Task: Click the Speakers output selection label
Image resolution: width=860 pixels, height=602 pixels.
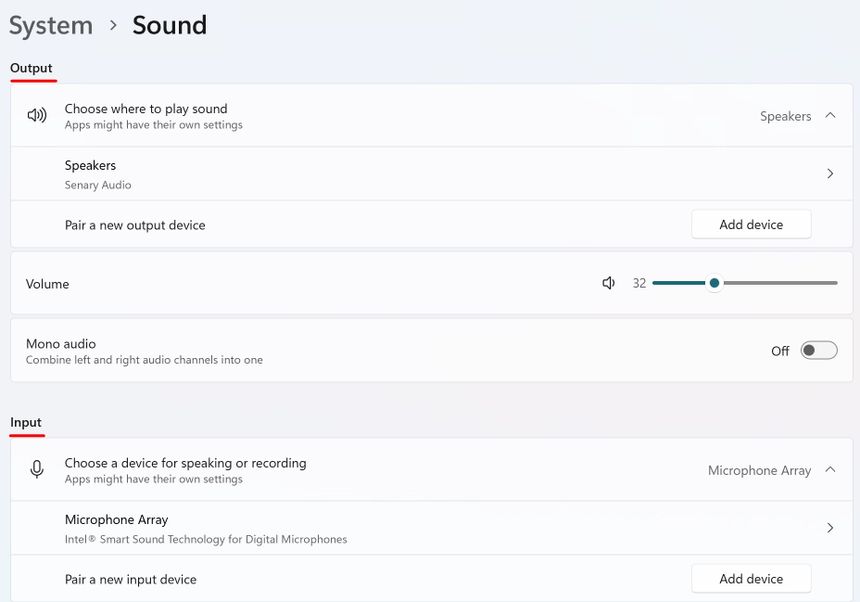Action: click(785, 116)
